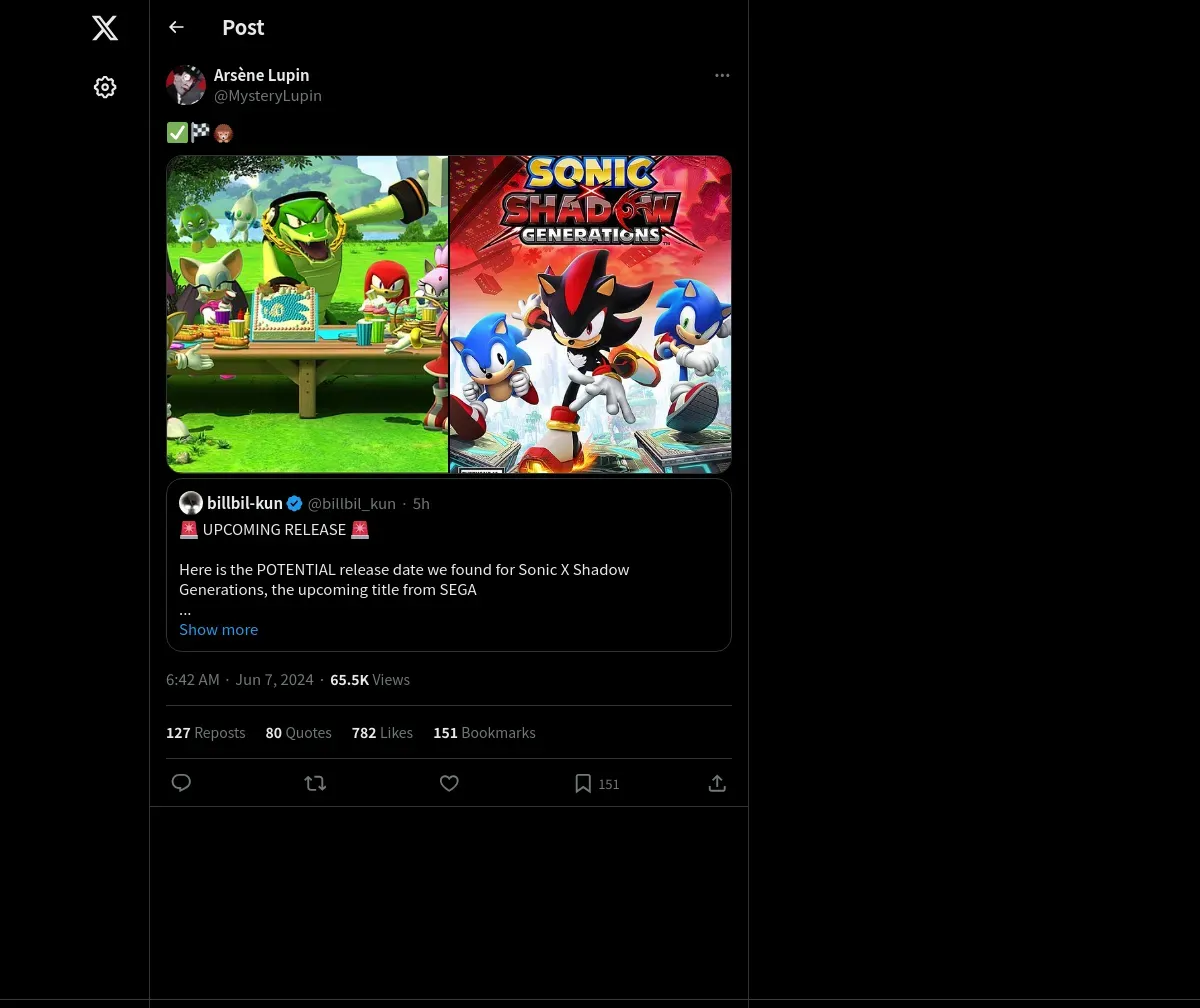
Task: Click the @billbil_kun handle
Action: (352, 503)
